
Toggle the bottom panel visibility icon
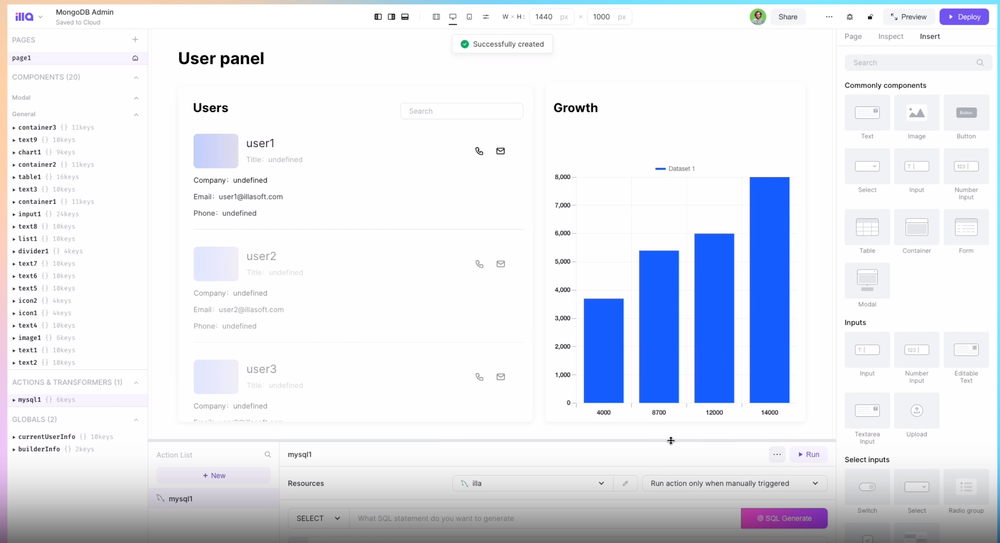click(x=405, y=17)
